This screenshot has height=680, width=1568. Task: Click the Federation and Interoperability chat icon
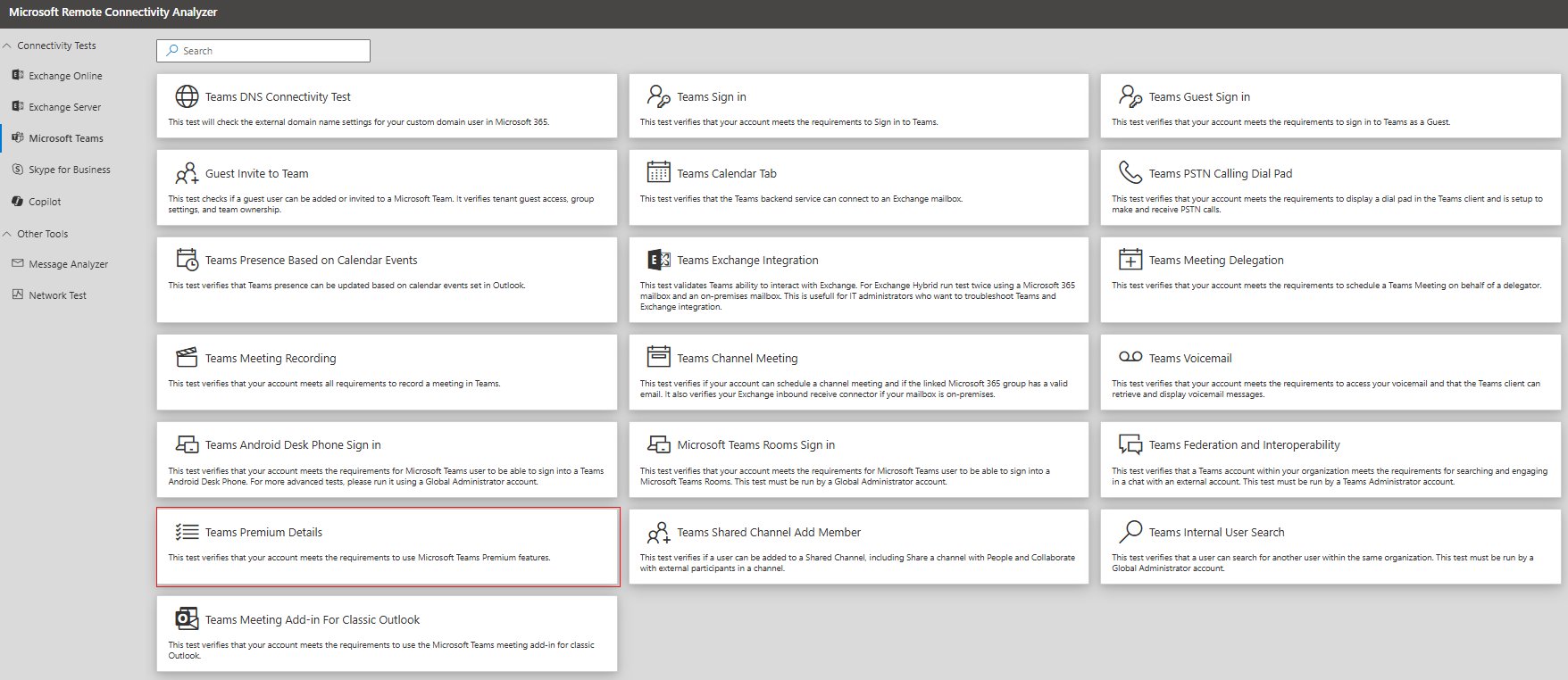[1130, 444]
